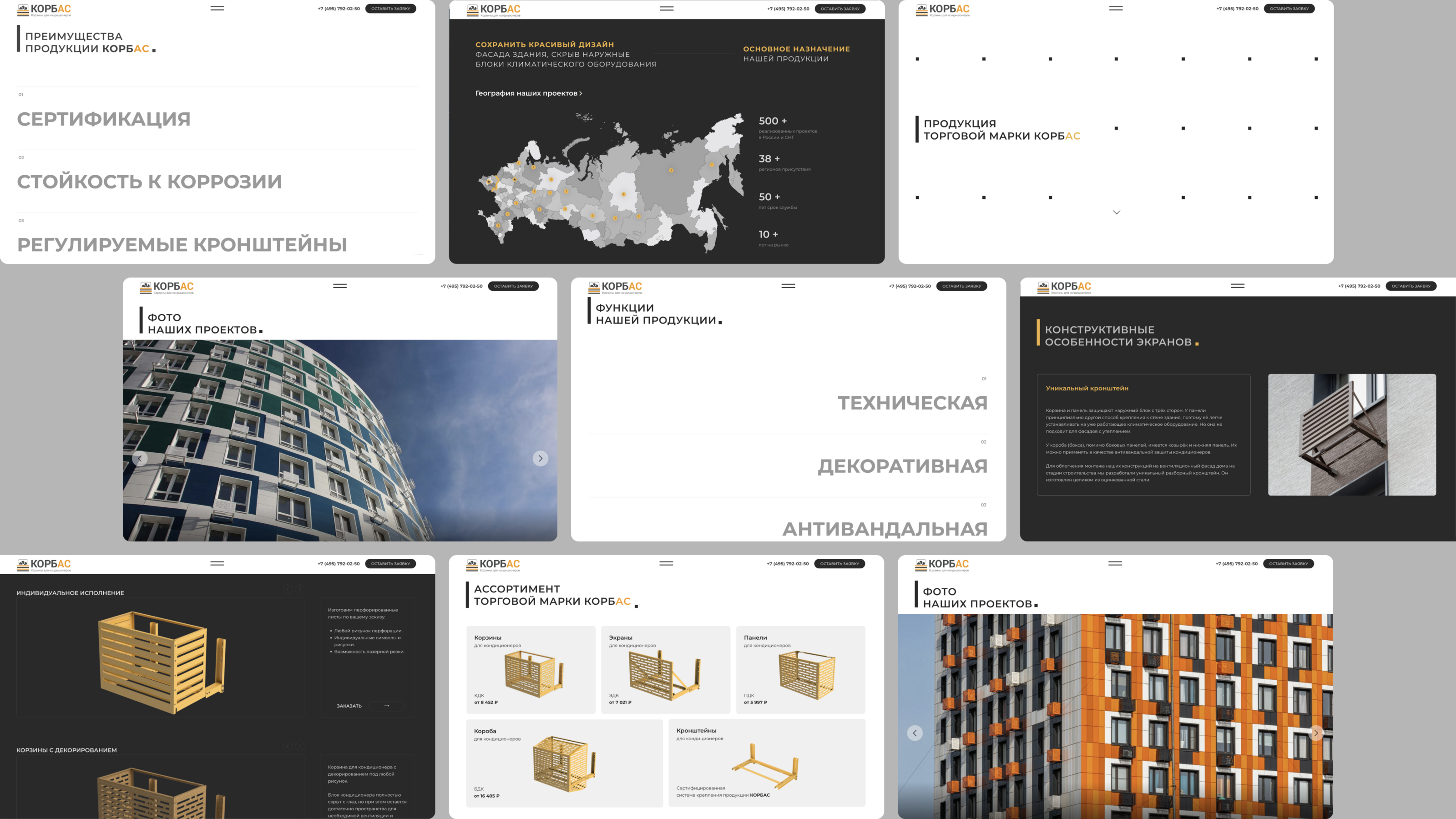The image size is (1456, 819).
Task: Previous slide arrow for 'Корзины с декорированием'
Action: click(x=287, y=746)
